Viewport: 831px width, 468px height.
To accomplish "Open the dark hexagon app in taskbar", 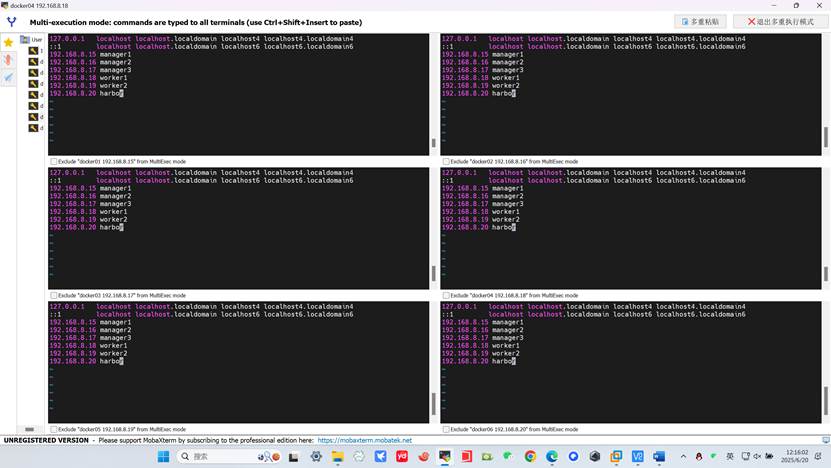I will click(x=595, y=456).
